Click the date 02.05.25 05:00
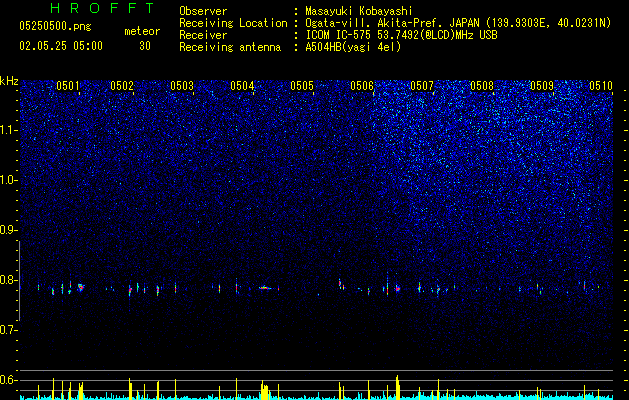 (61, 46)
